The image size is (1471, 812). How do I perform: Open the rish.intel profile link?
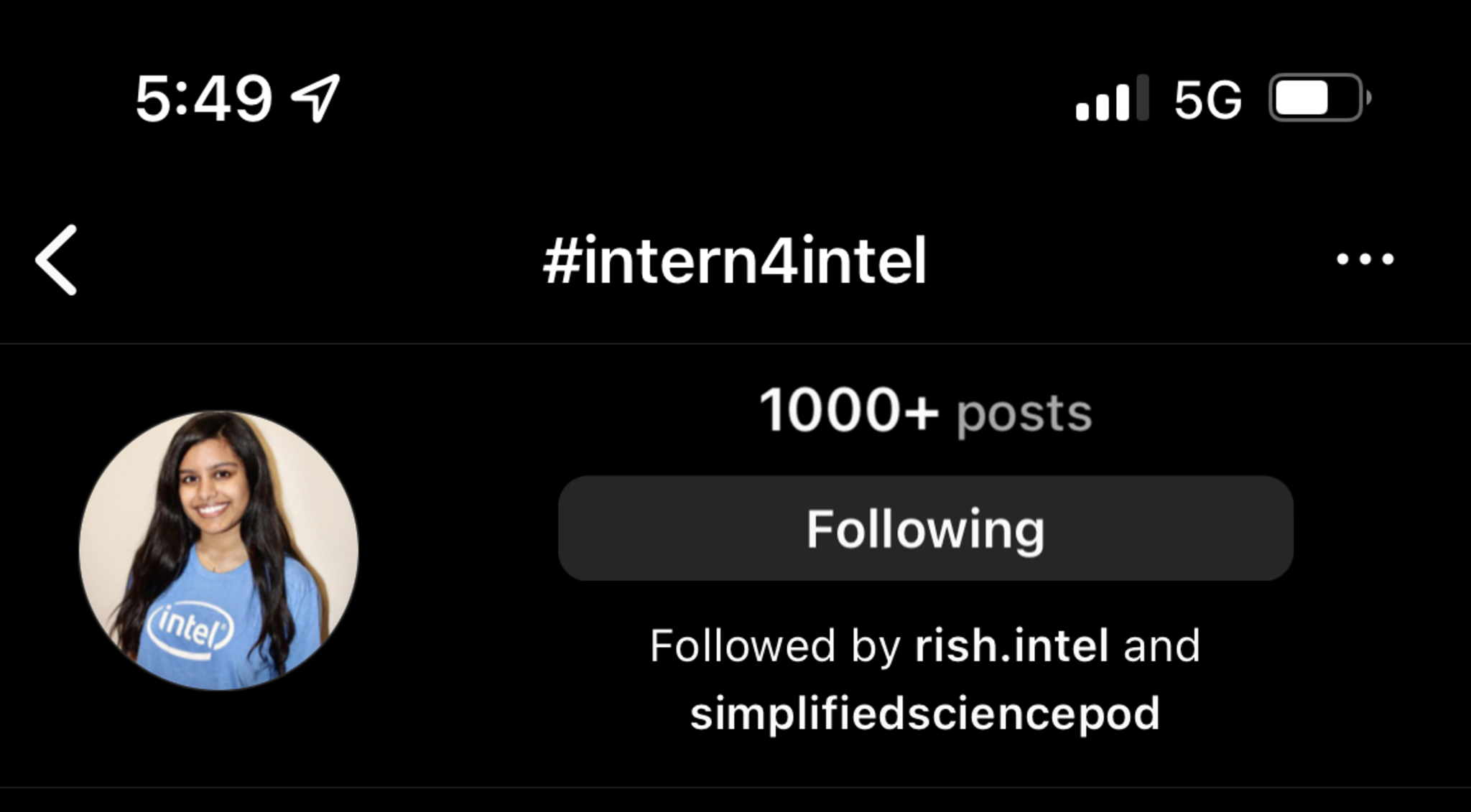tap(1011, 645)
